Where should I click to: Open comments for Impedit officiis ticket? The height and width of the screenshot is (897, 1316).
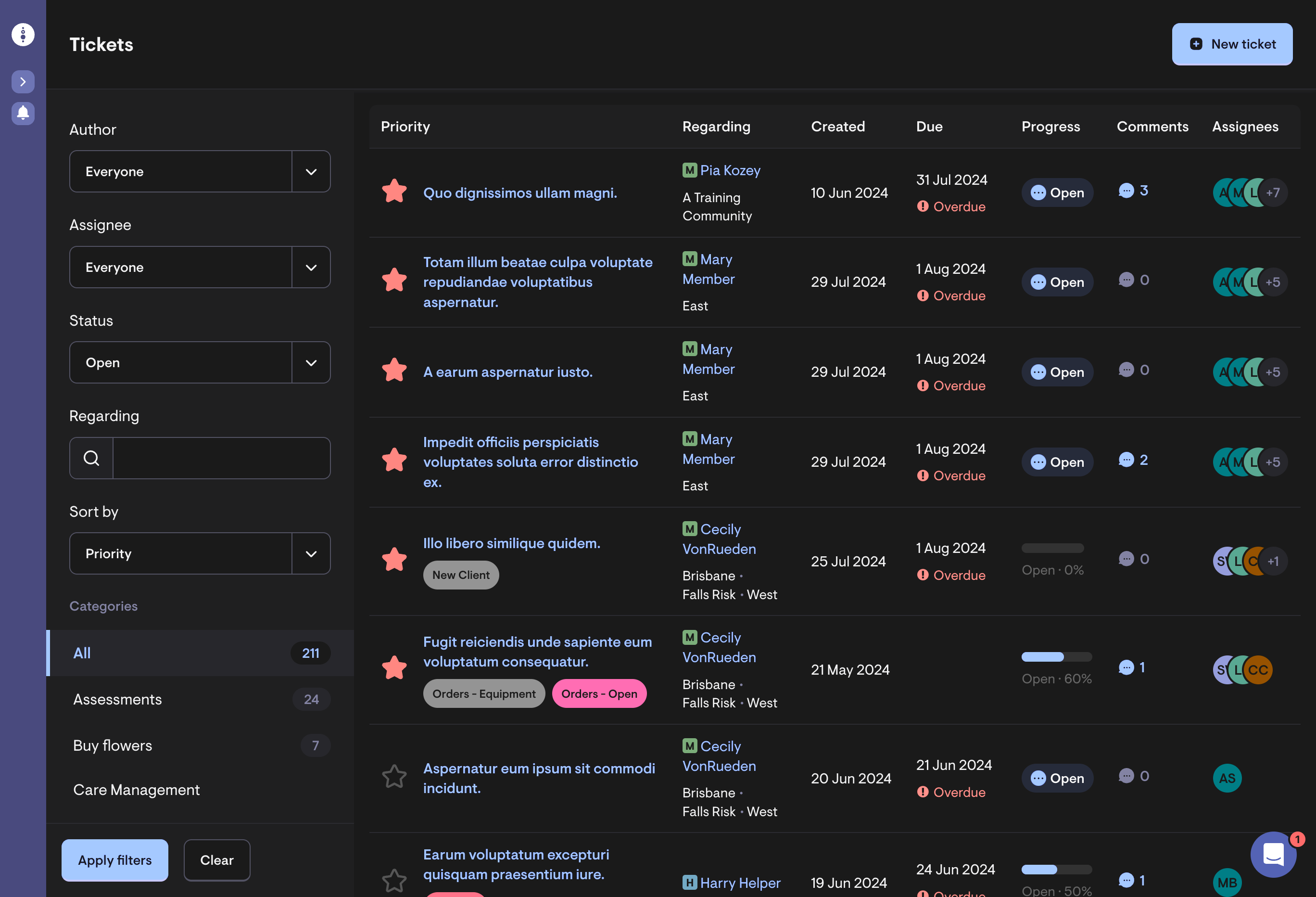click(x=1133, y=460)
